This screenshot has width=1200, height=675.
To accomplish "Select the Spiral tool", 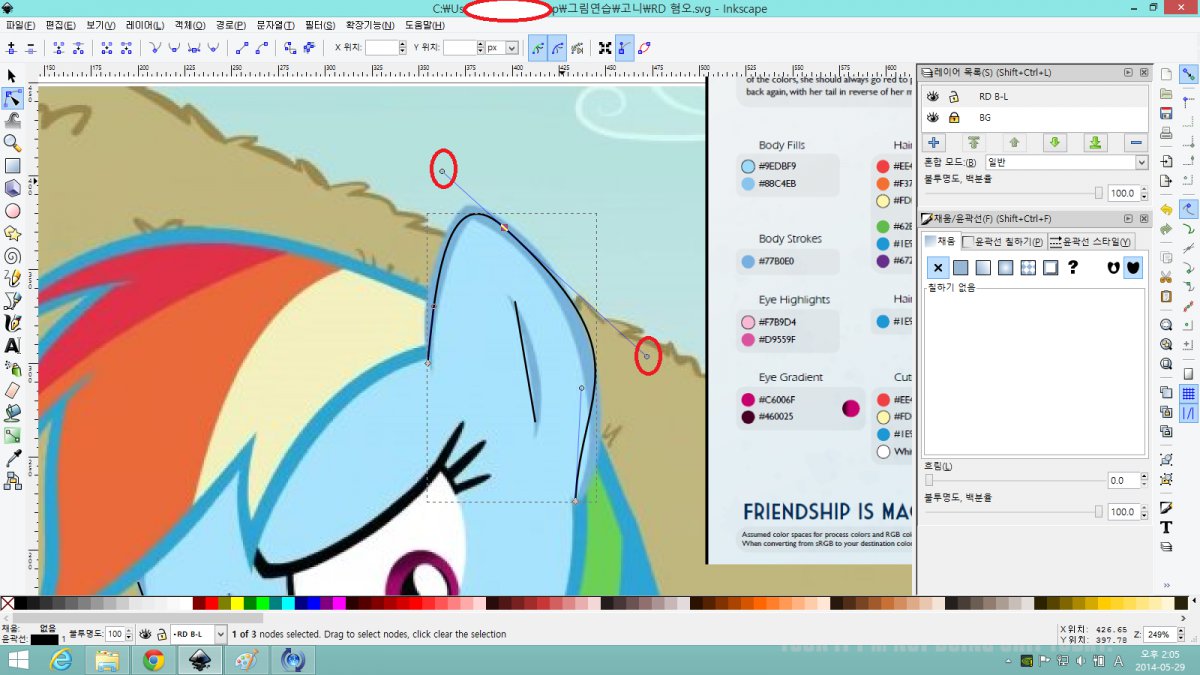I will click(12, 256).
